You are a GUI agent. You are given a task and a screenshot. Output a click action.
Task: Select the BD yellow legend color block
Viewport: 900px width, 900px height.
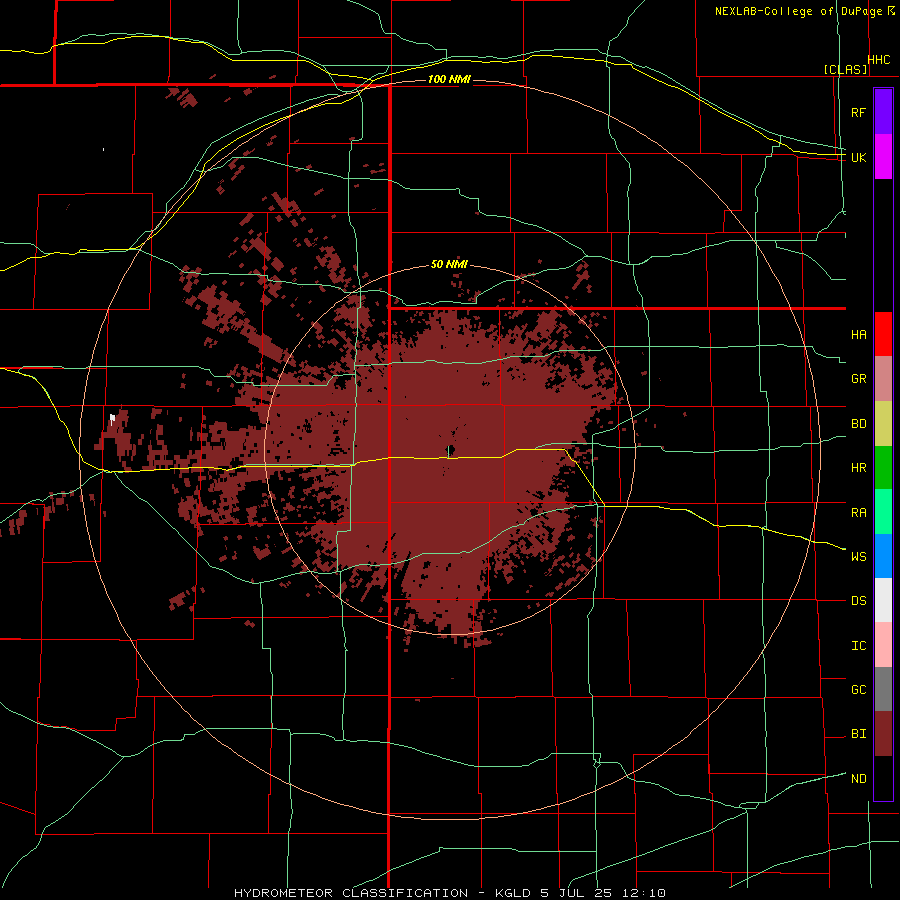pos(883,424)
